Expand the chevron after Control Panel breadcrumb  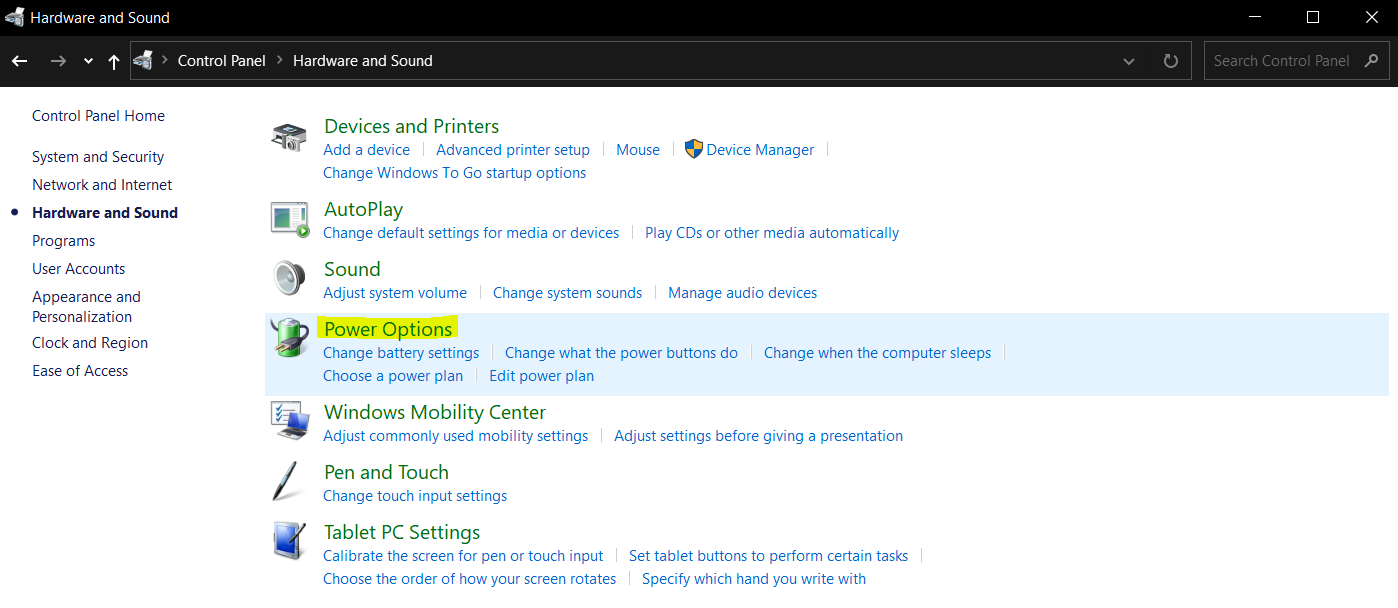[x=280, y=61]
